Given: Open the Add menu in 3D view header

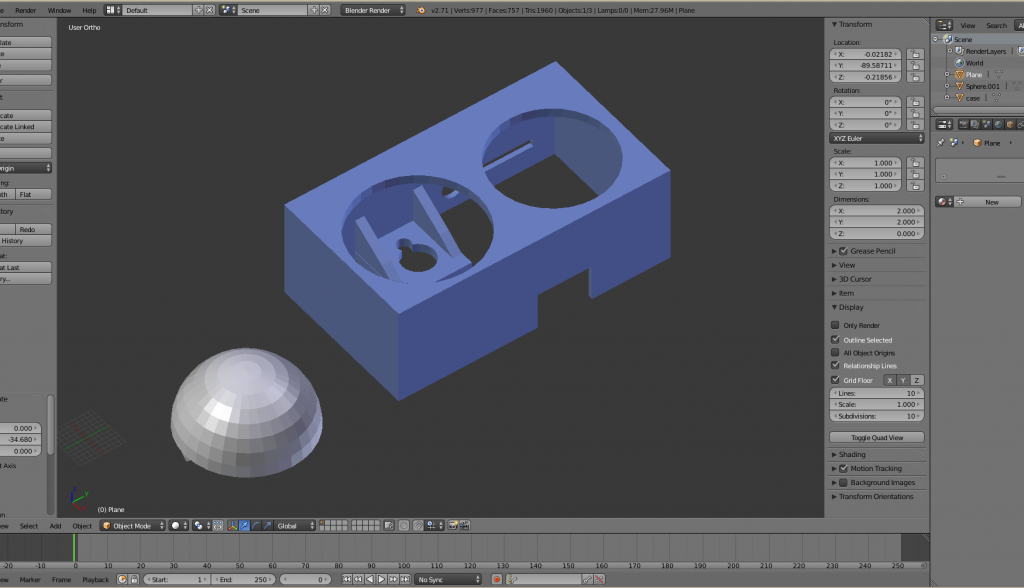Looking at the screenshot, I should click(56, 526).
